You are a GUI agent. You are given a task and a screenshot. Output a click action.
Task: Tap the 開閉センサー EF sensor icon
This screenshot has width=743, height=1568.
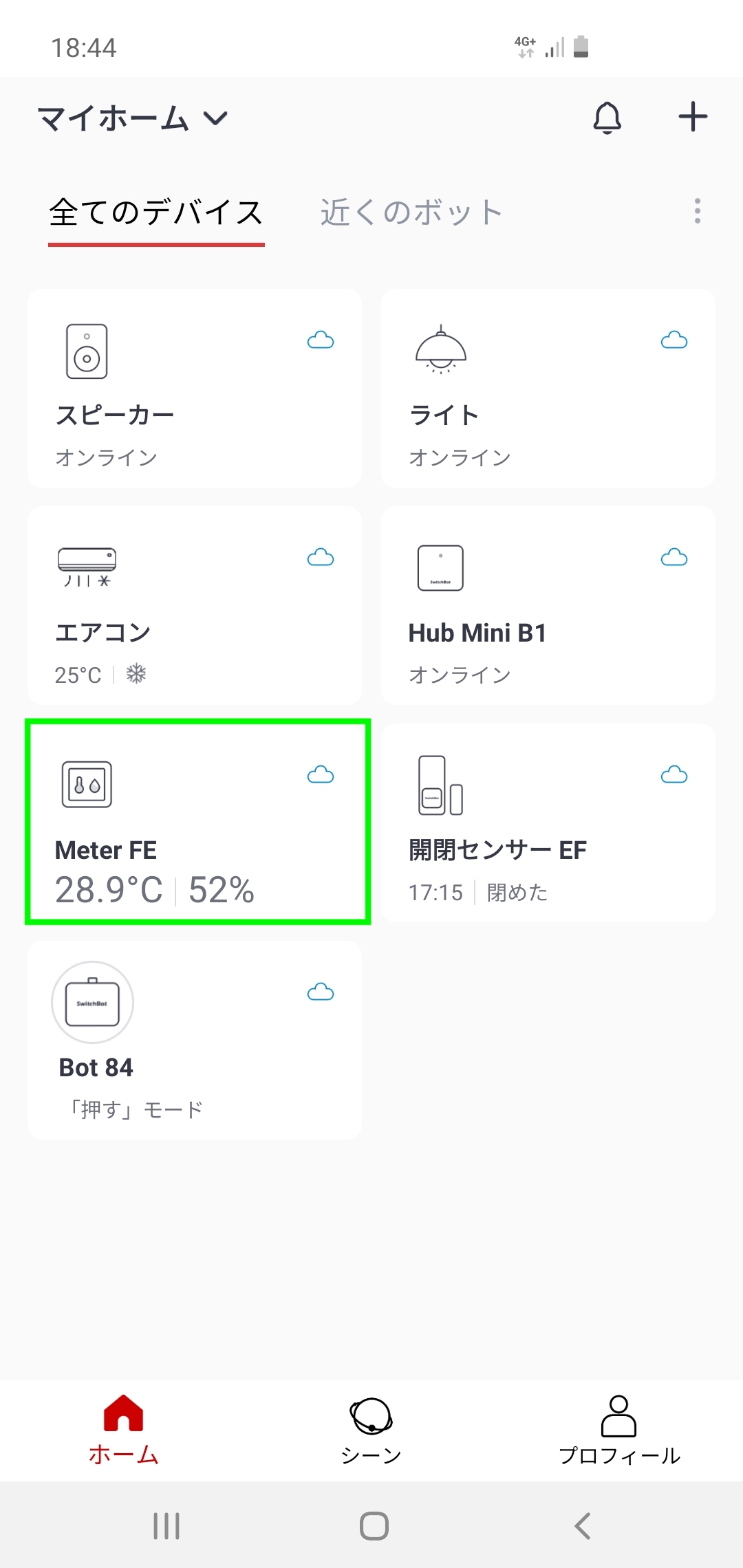[x=440, y=785]
